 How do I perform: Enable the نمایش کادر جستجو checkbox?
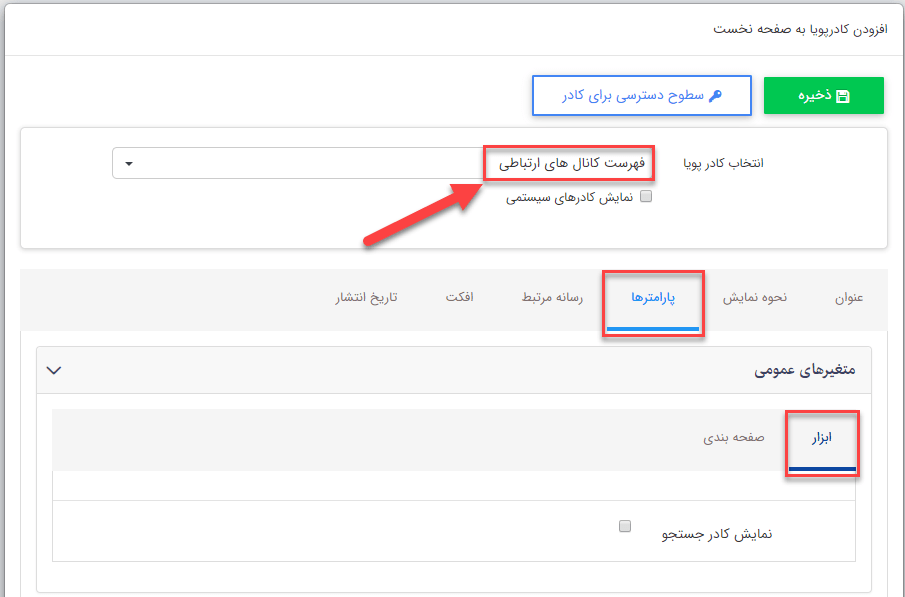[x=625, y=525]
